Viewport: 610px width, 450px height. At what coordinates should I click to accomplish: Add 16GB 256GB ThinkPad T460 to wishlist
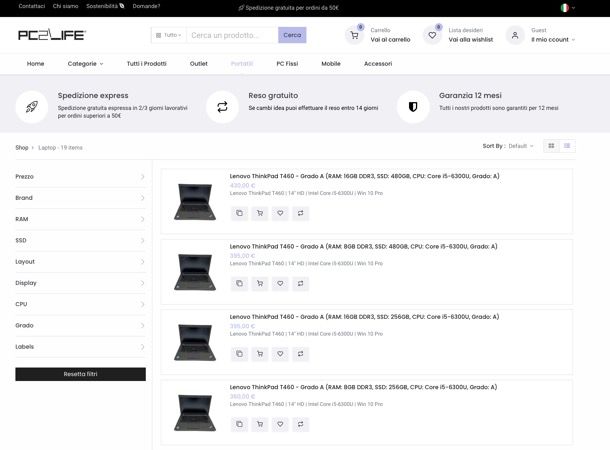pyautogui.click(x=280, y=354)
